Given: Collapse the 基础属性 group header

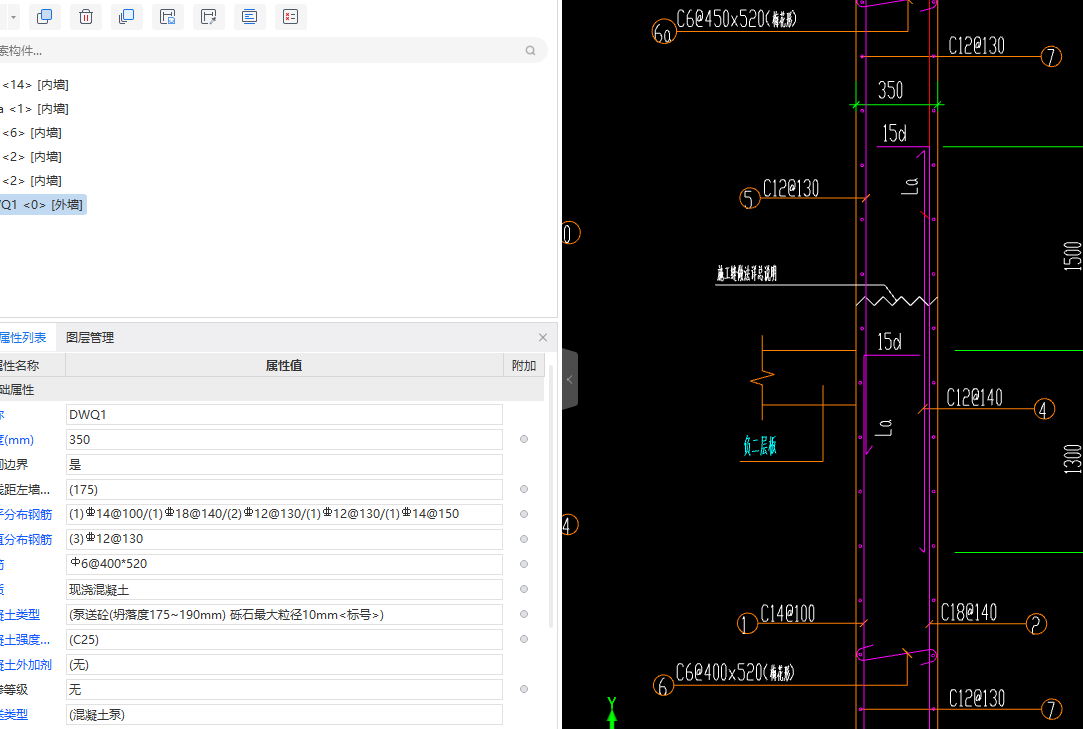Looking at the screenshot, I should click(271, 390).
